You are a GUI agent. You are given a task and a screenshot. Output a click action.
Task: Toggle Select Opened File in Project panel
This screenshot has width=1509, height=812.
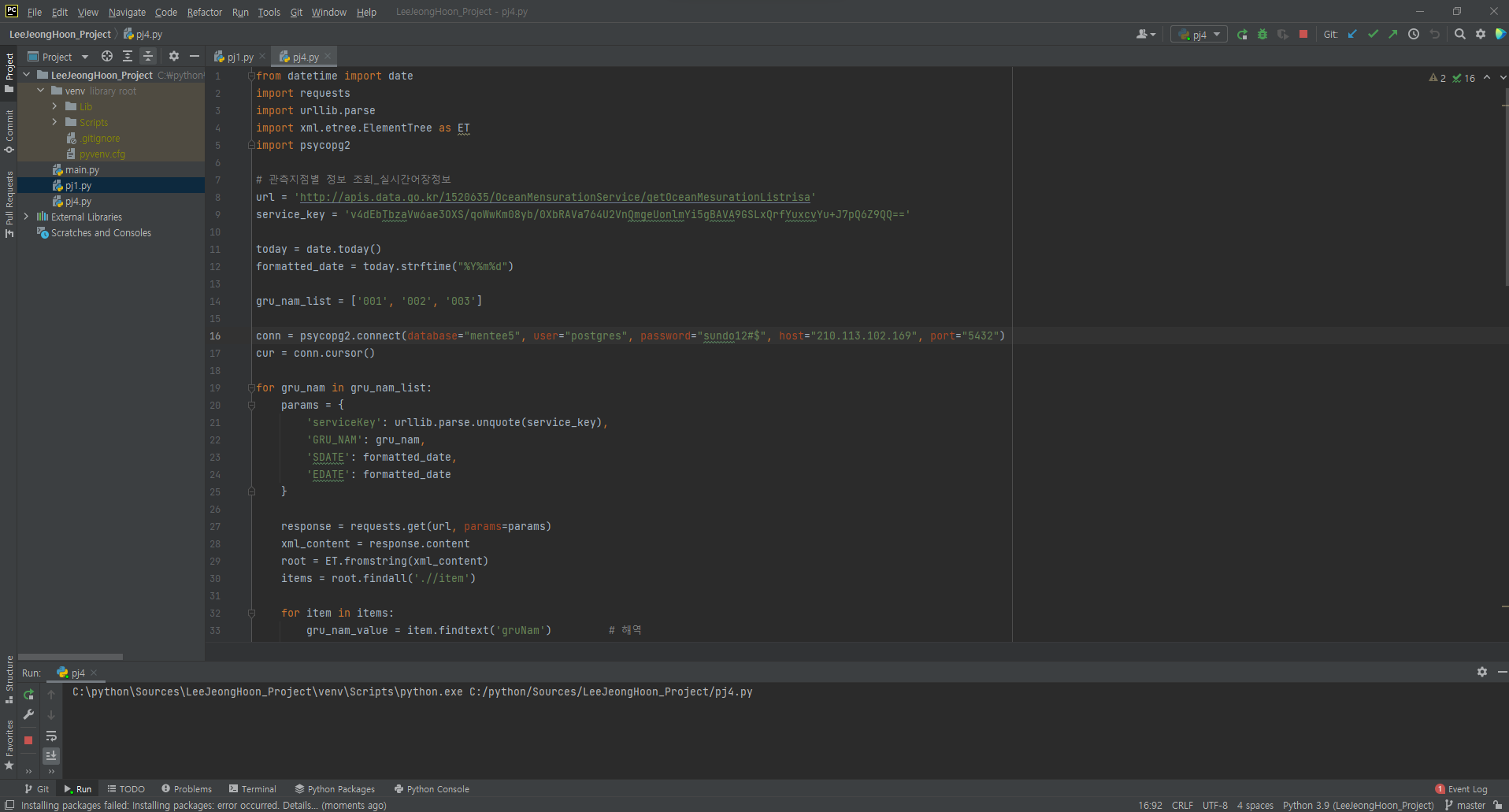click(x=106, y=56)
